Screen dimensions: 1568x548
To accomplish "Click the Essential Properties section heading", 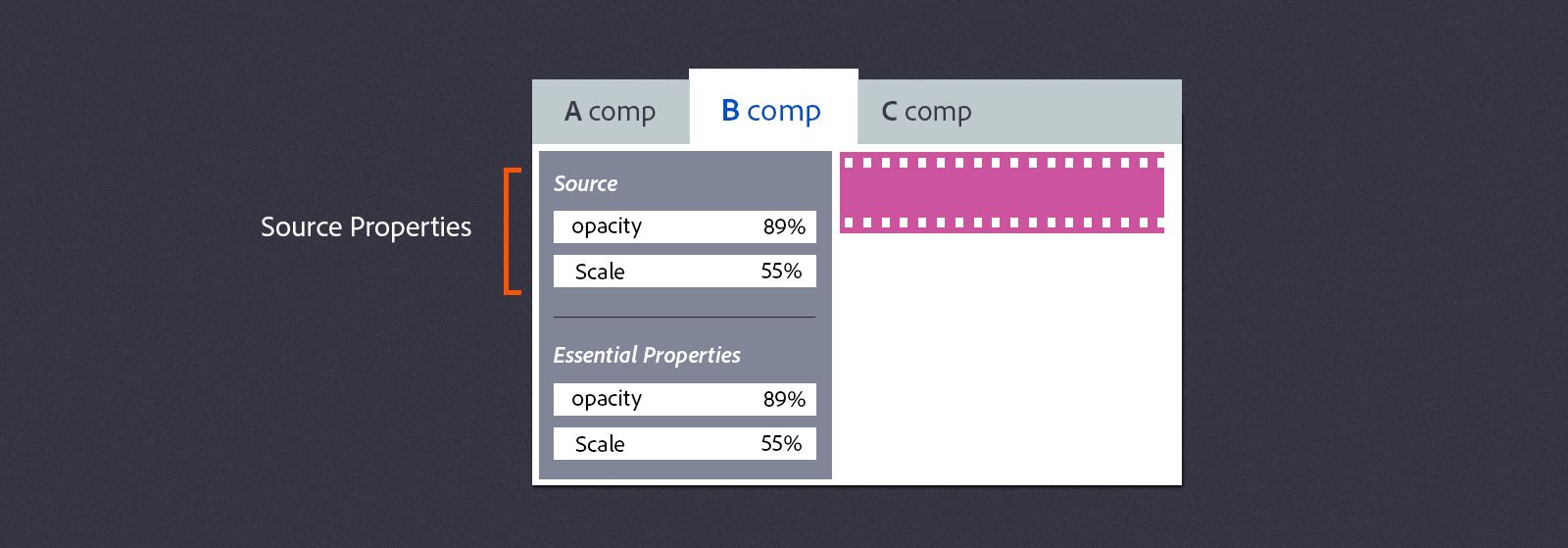I will (x=647, y=355).
